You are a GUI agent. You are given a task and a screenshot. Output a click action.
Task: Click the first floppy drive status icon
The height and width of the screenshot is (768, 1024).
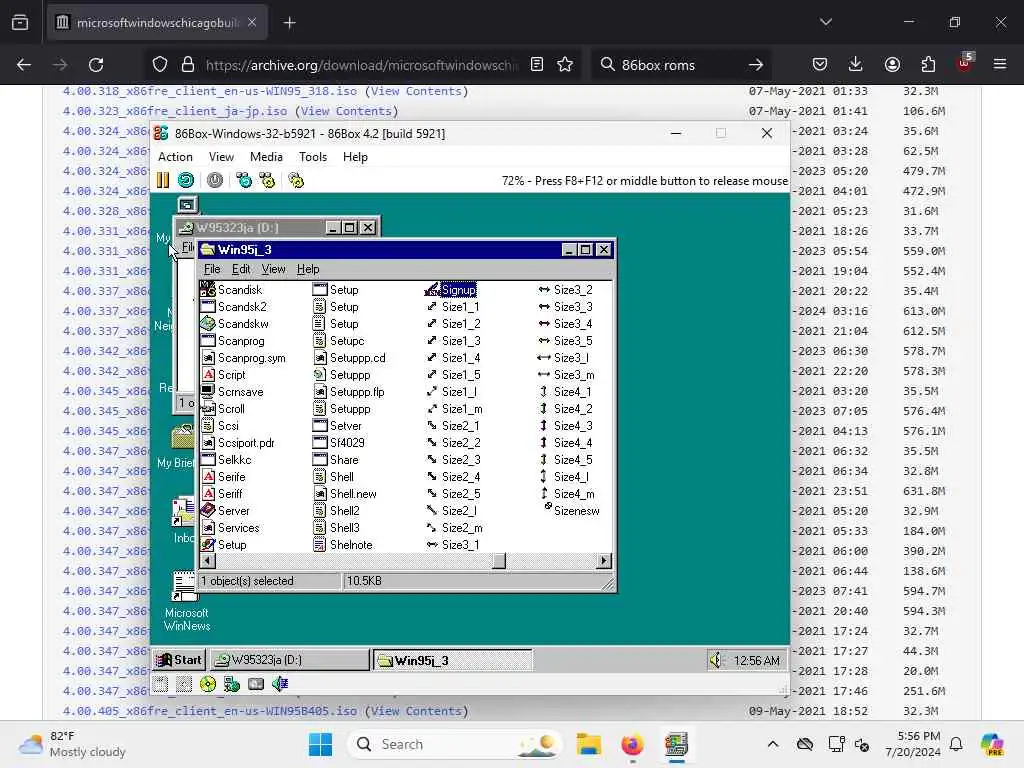coord(160,684)
